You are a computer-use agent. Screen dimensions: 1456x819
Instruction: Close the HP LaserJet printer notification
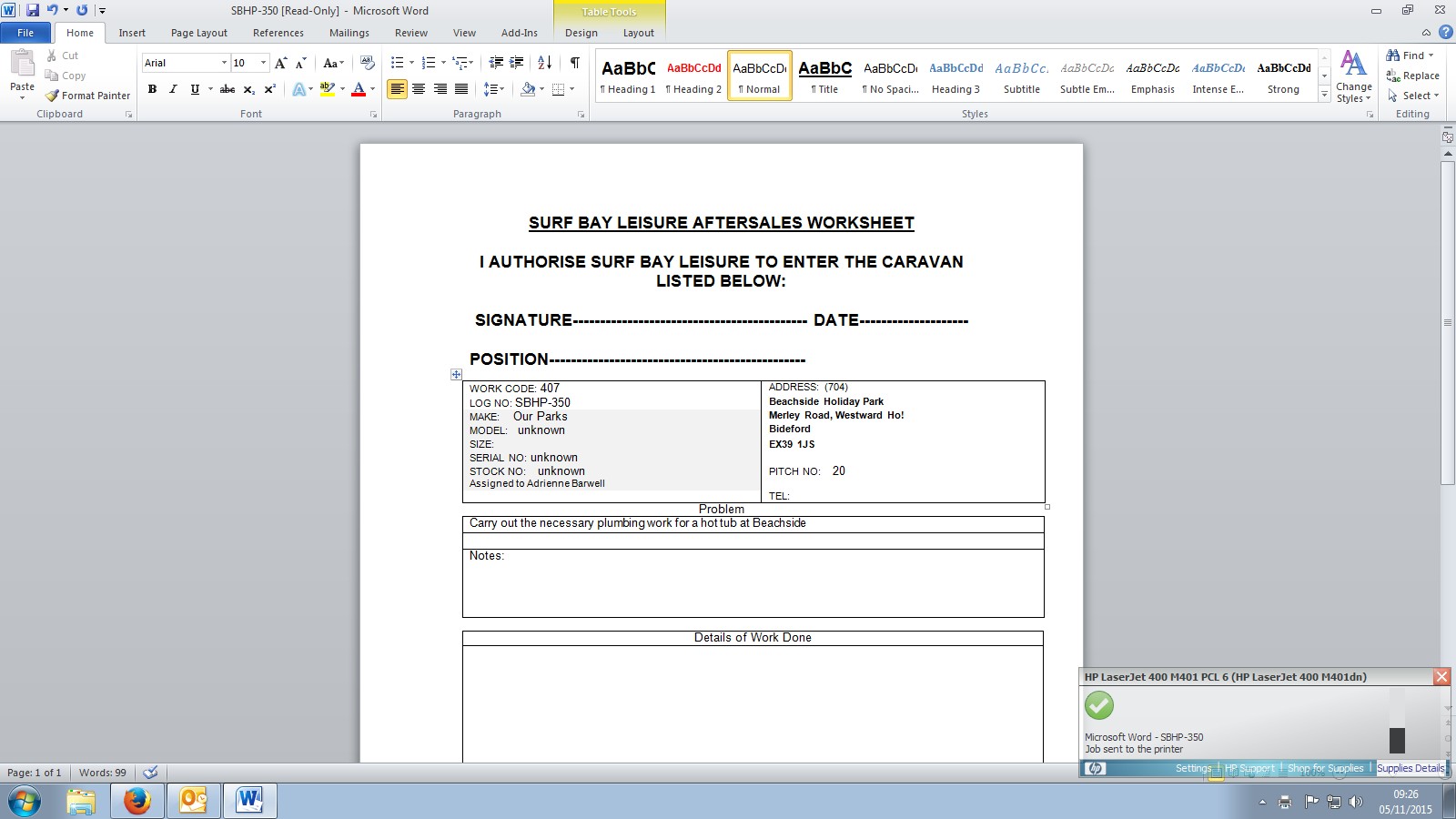[x=1441, y=676]
